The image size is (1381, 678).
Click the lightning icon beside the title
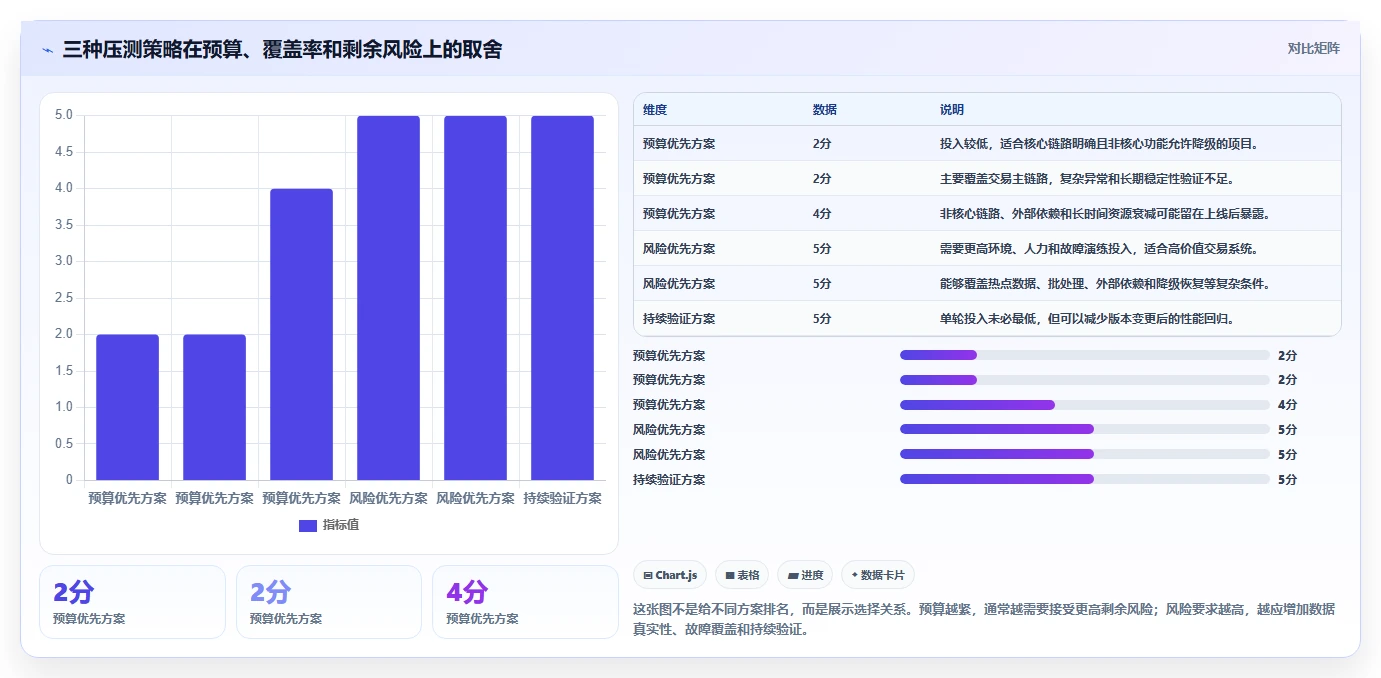pos(48,50)
